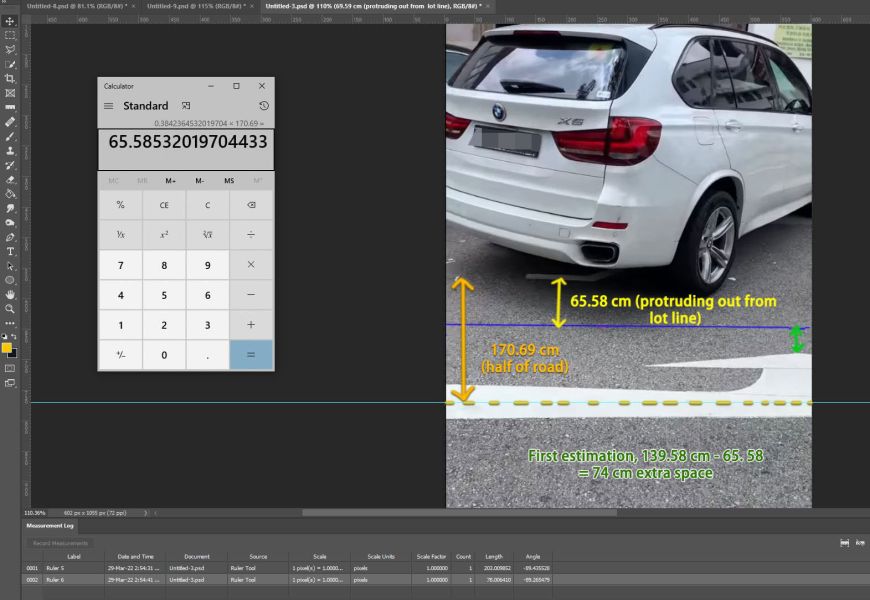Viewport: 870px width, 600px height.
Task: Select the Brush tool
Action: click(x=10, y=136)
